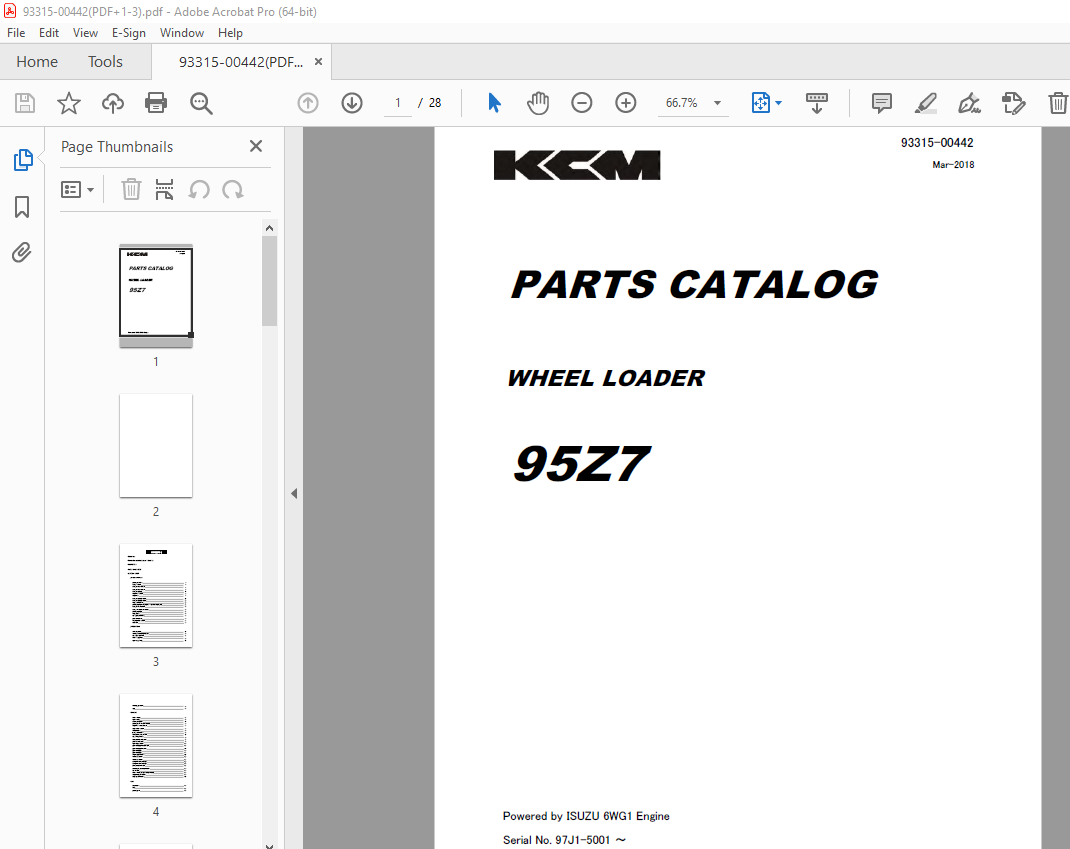The image size is (1070, 849).
Task: Open the Bookmarks side panel icon
Action: click(22, 207)
